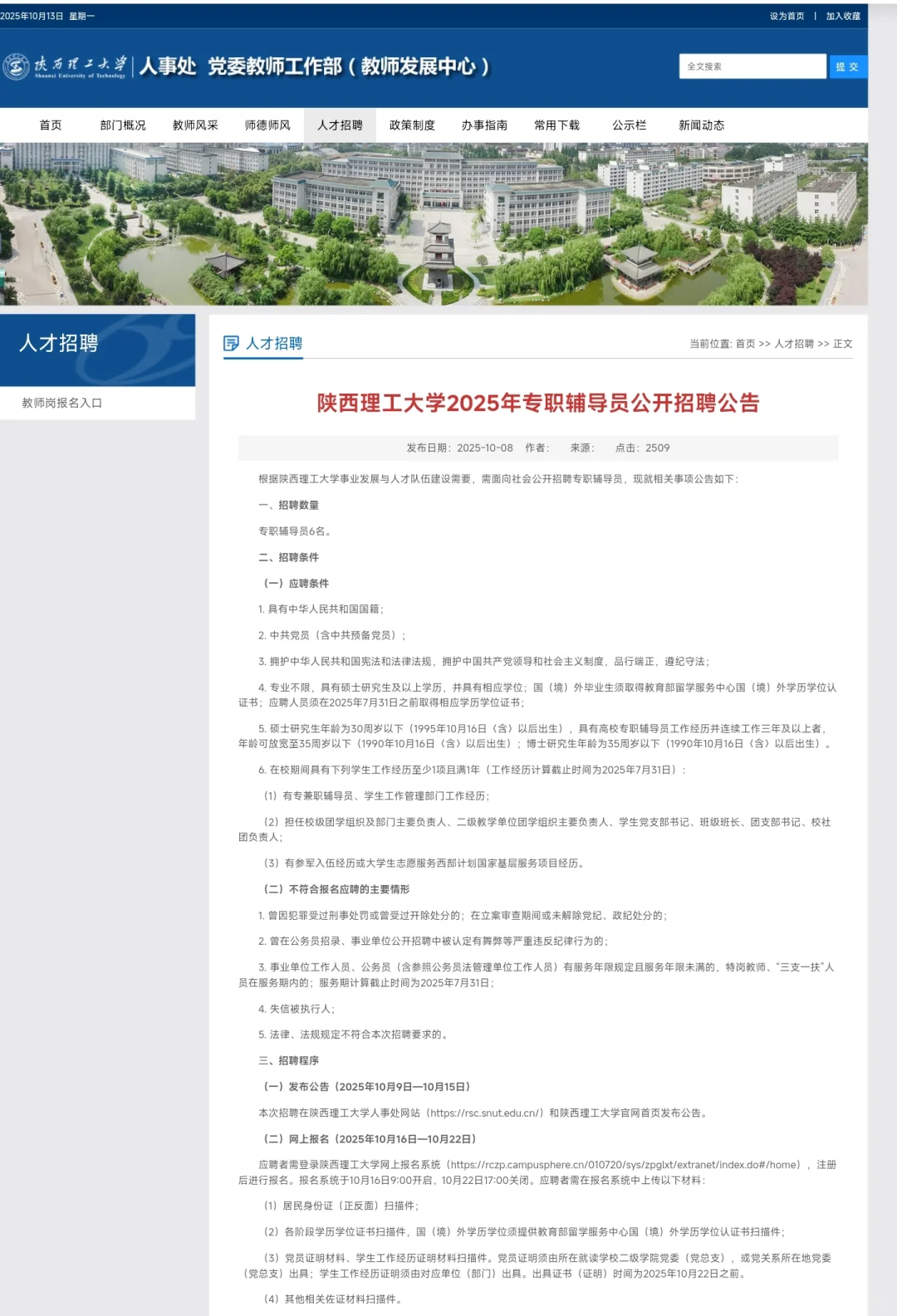The image size is (897, 1316).
Task: Open the 教师岗报名入口 sidebar link
Action: coord(62,403)
